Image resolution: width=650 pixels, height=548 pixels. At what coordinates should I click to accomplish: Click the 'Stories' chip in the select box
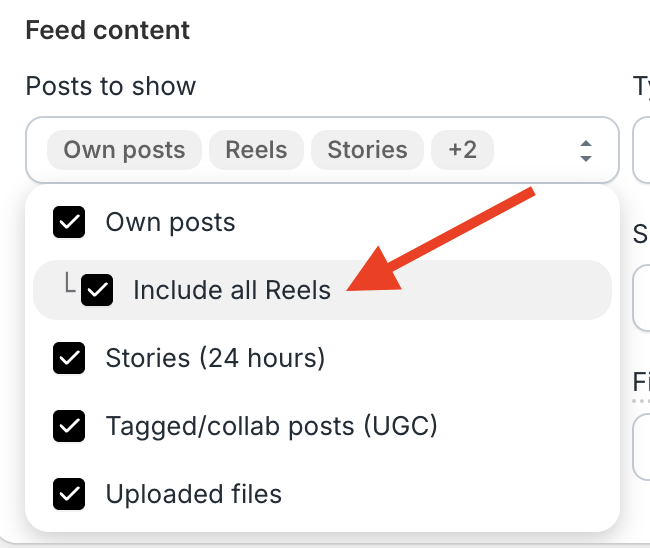[367, 150]
